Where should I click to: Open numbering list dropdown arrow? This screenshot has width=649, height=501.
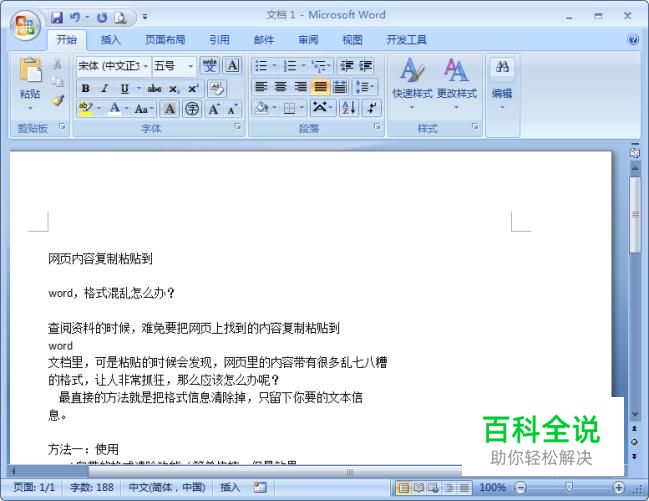[303, 66]
